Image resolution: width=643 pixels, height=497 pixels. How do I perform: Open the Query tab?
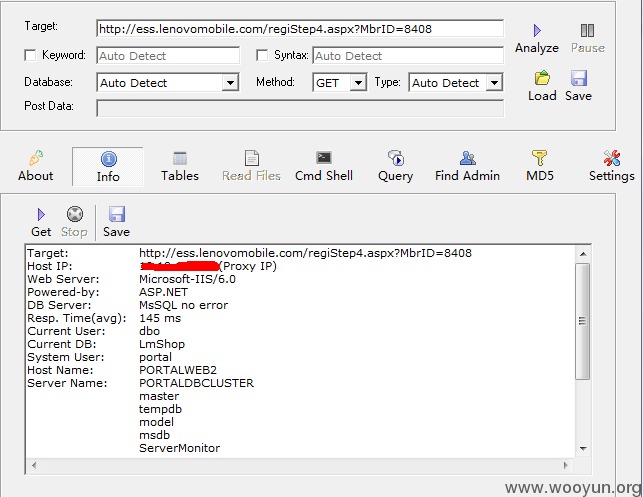click(396, 167)
